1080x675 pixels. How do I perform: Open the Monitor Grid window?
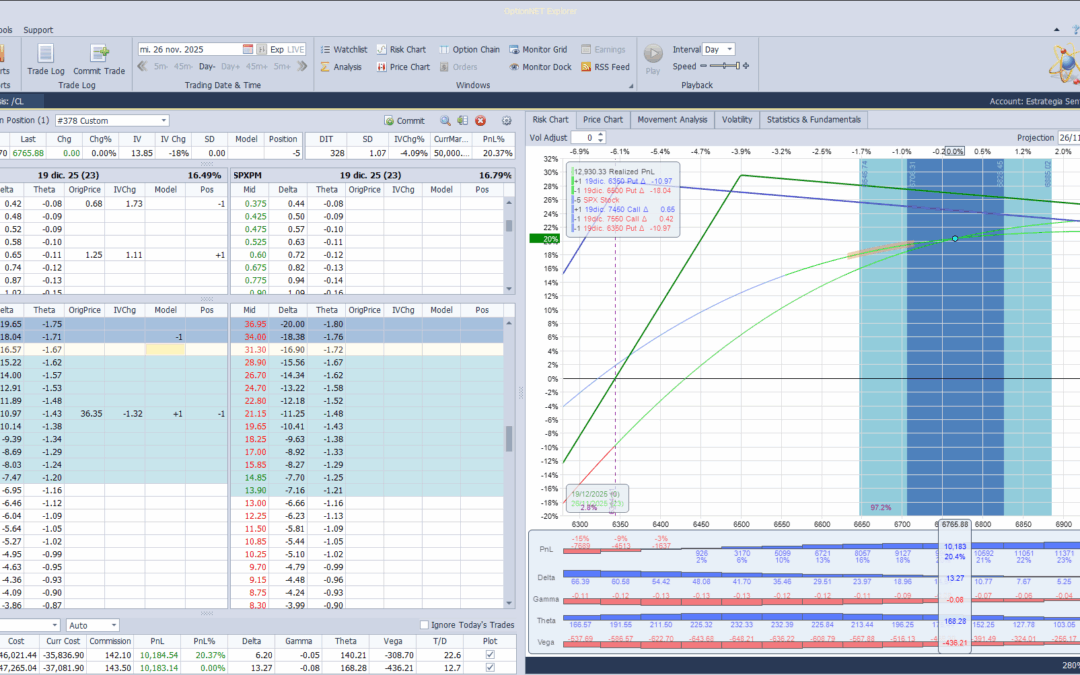[x=538, y=50]
